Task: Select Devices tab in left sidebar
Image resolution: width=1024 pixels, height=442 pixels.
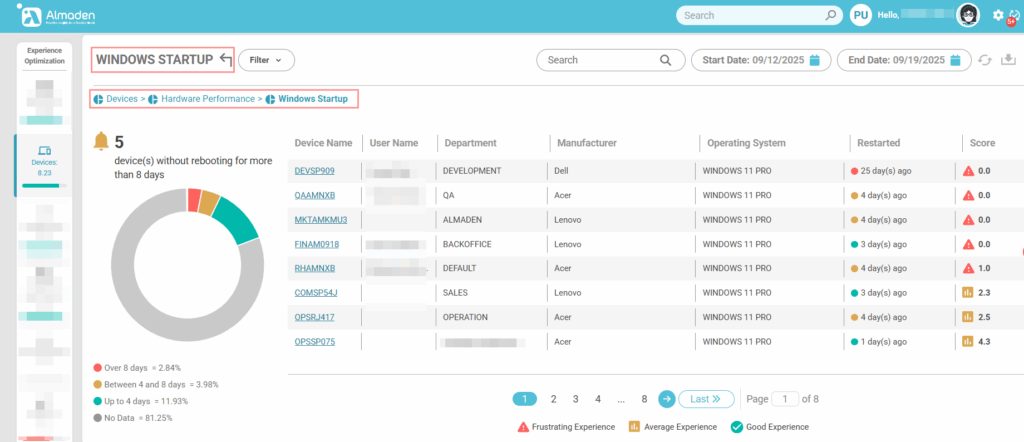Action: (44, 160)
